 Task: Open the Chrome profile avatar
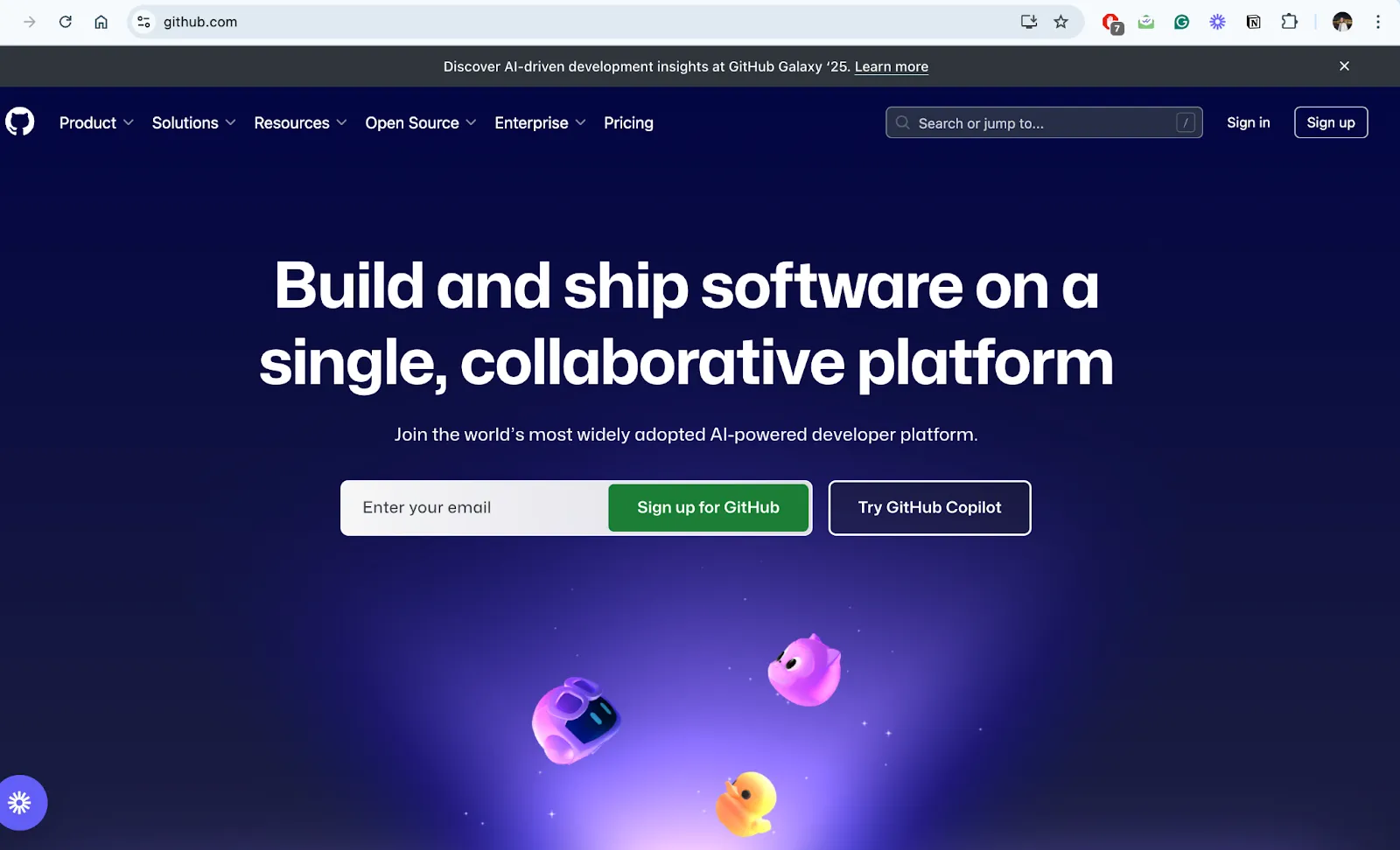1342,22
